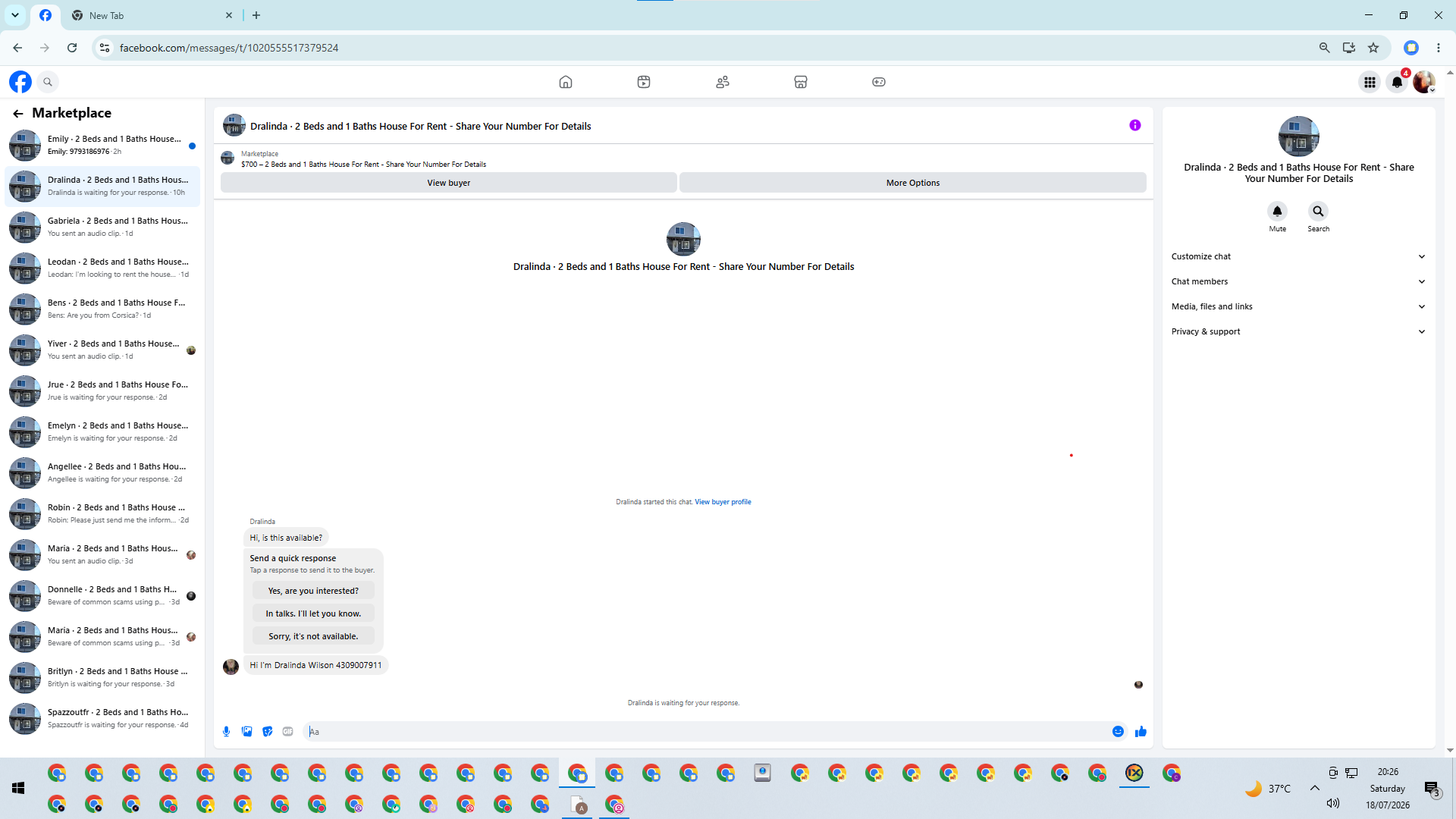The height and width of the screenshot is (819, 1456).
Task: Click the More Options button
Action: [x=912, y=183]
